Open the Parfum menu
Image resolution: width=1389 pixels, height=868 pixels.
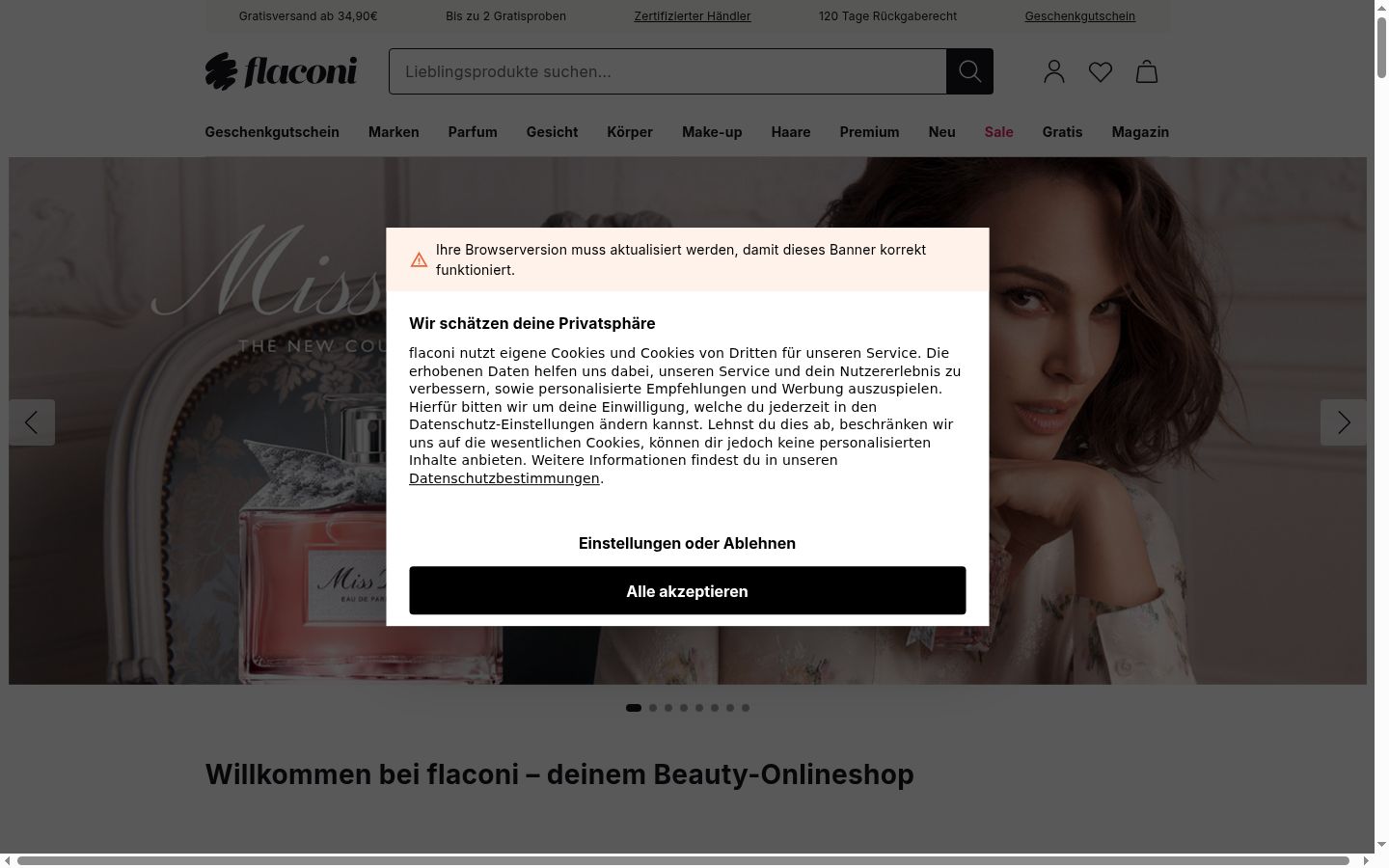(x=473, y=132)
